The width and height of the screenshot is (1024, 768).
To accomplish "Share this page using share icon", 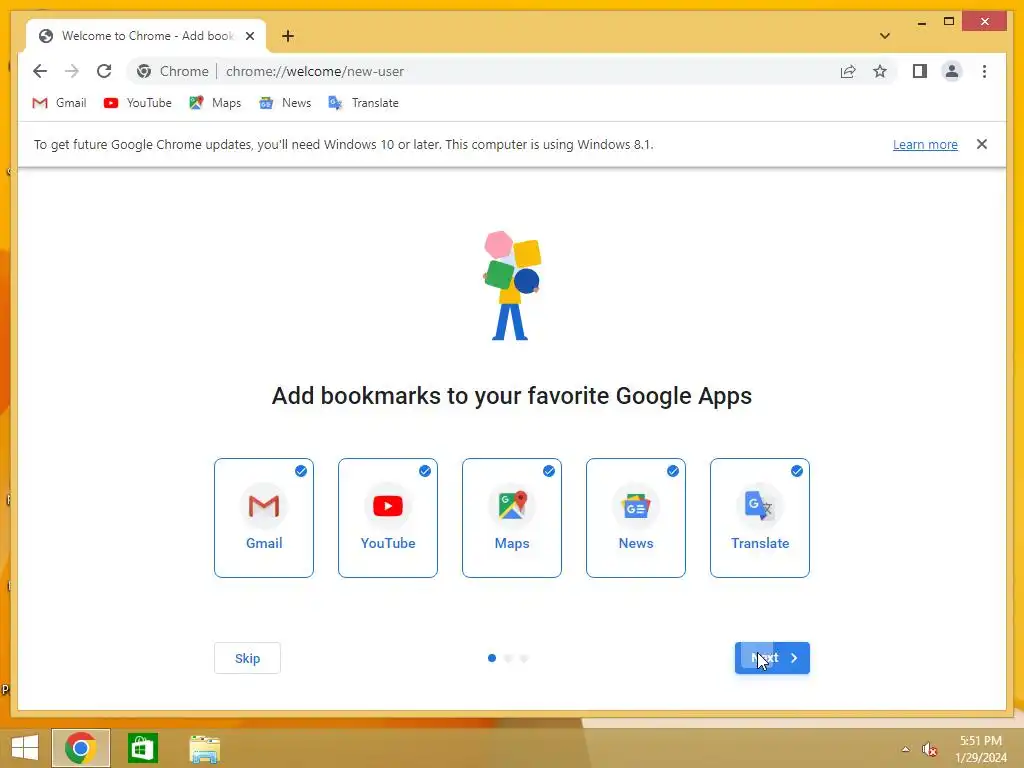I will coord(848,71).
